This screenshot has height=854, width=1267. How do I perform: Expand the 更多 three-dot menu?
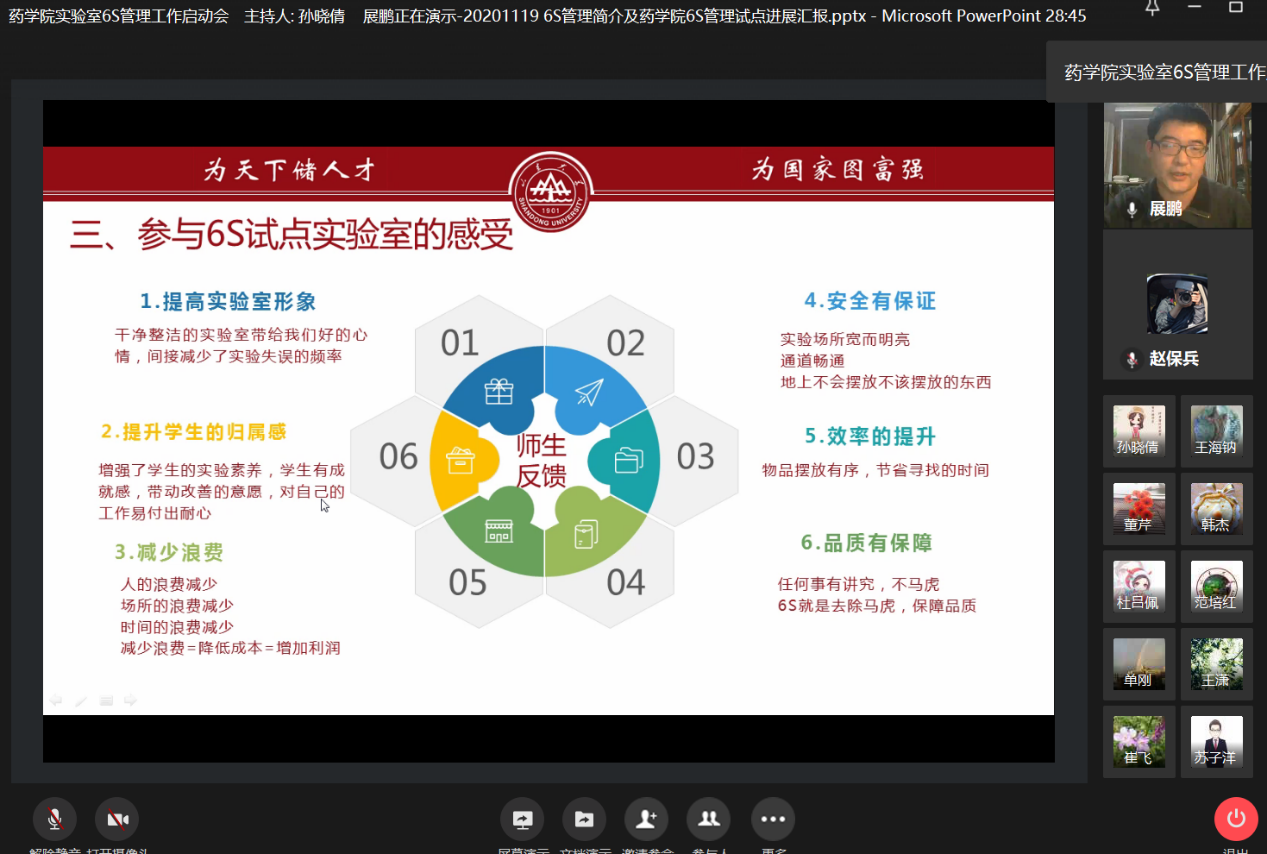click(x=772, y=819)
